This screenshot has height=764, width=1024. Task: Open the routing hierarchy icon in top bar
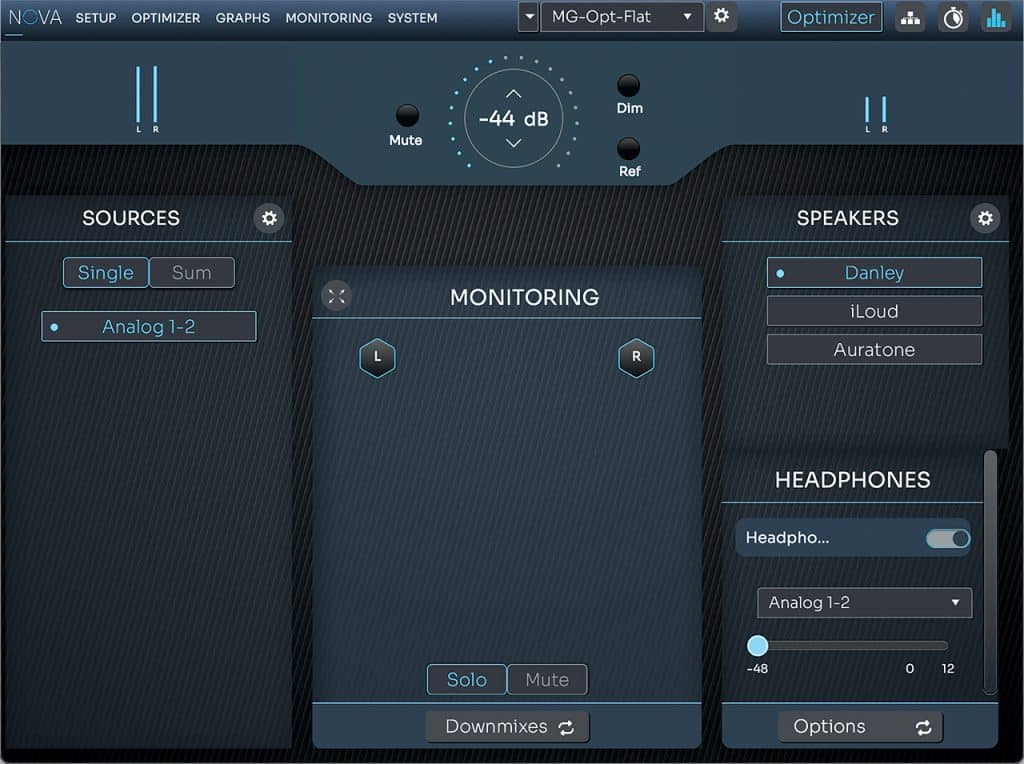click(x=910, y=18)
